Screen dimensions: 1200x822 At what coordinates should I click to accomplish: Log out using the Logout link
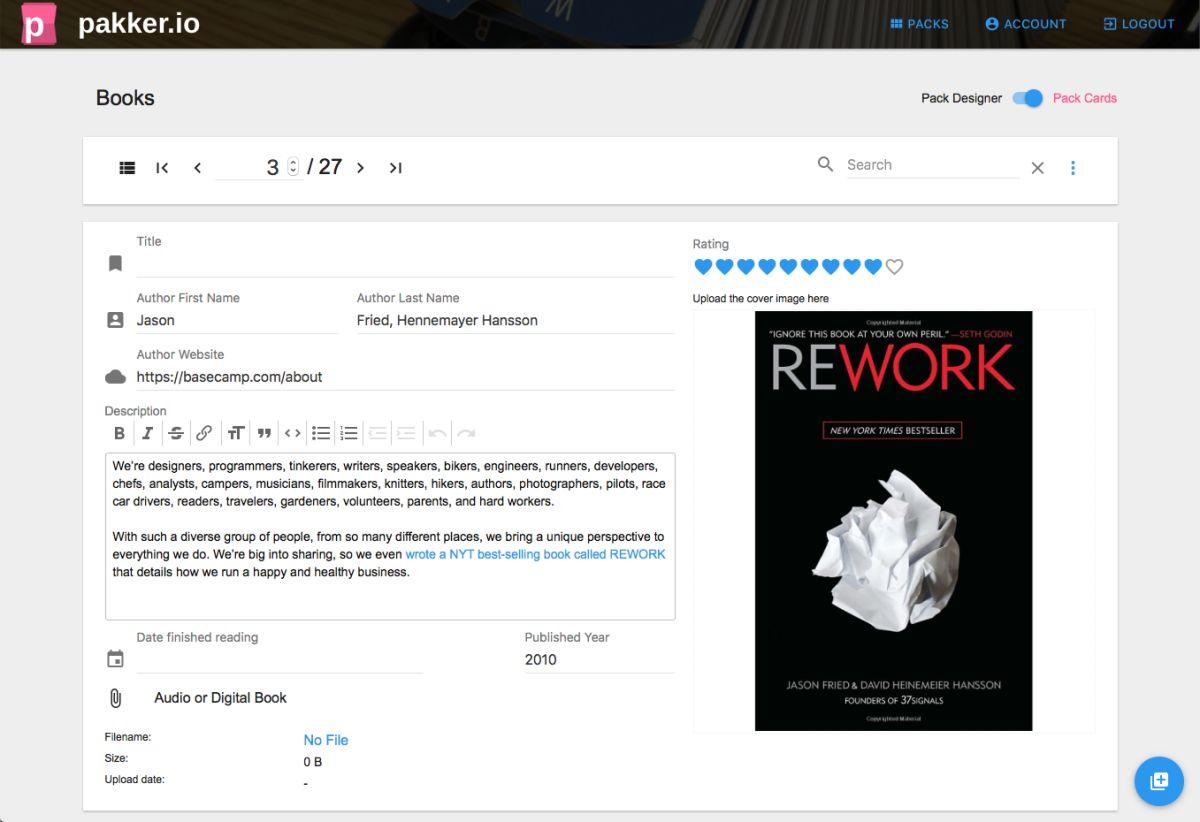click(x=1139, y=24)
